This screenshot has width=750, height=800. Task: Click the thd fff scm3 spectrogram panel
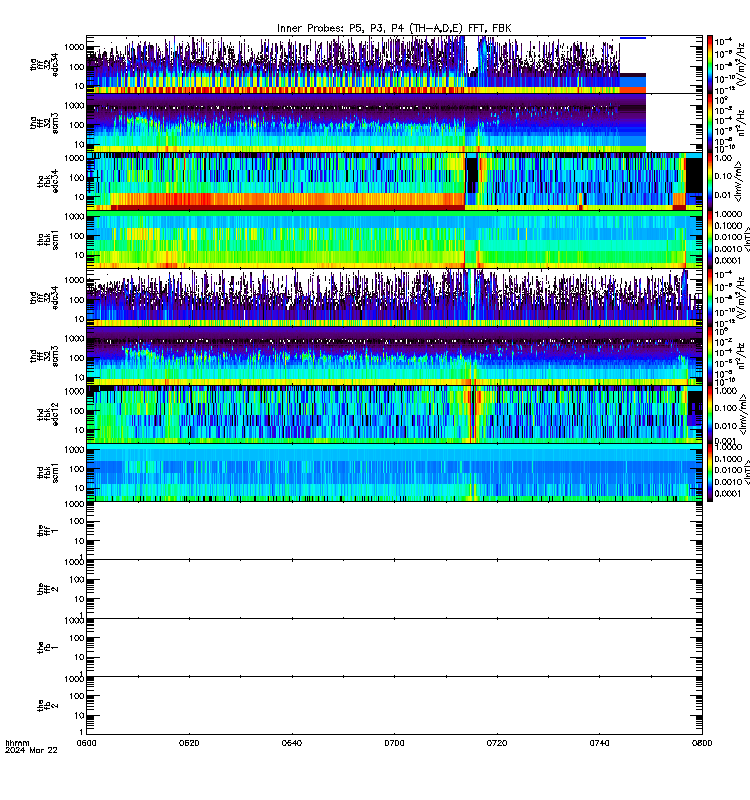pyautogui.click(x=394, y=356)
